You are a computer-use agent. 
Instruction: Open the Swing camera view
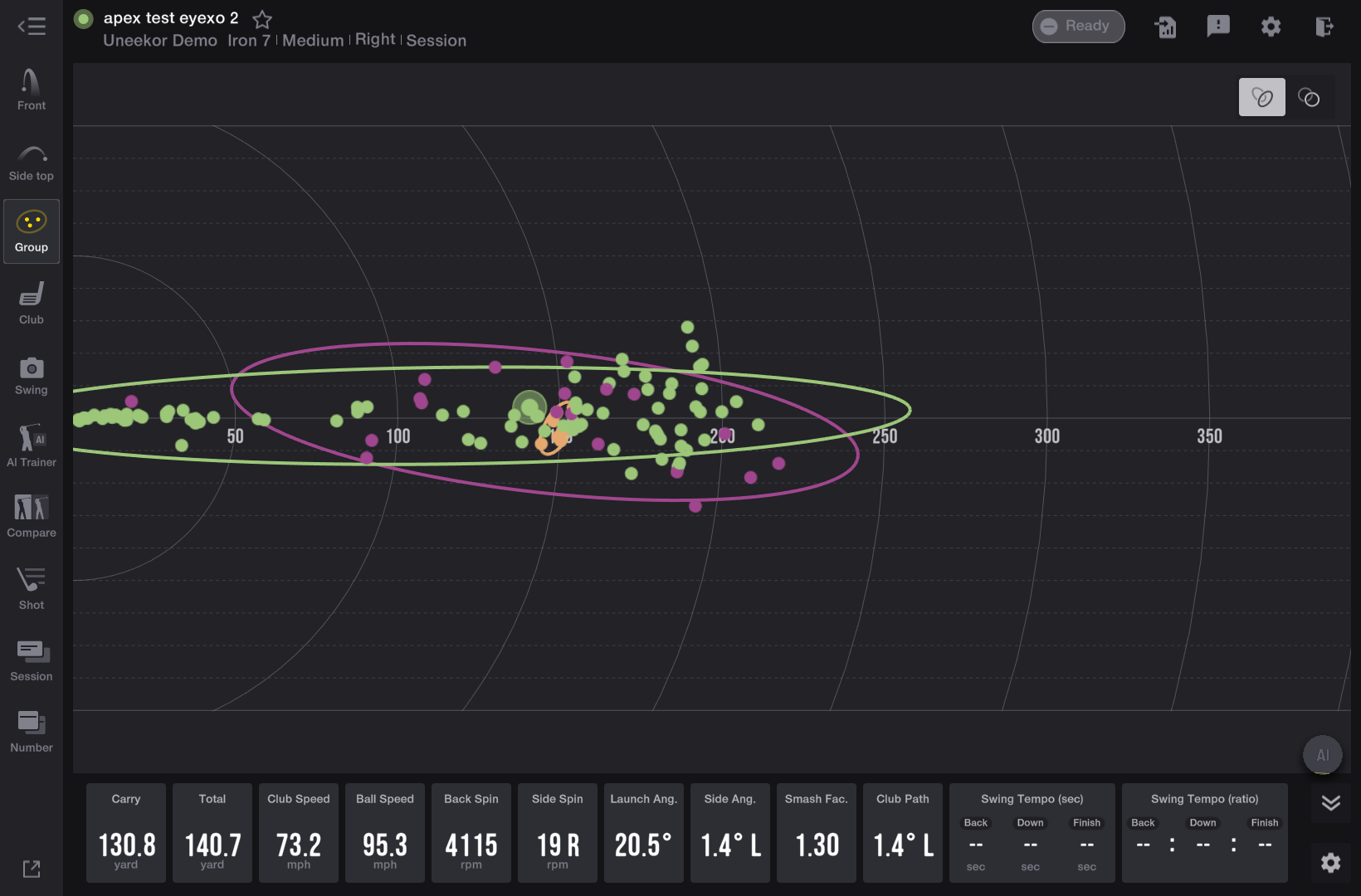tap(32, 376)
